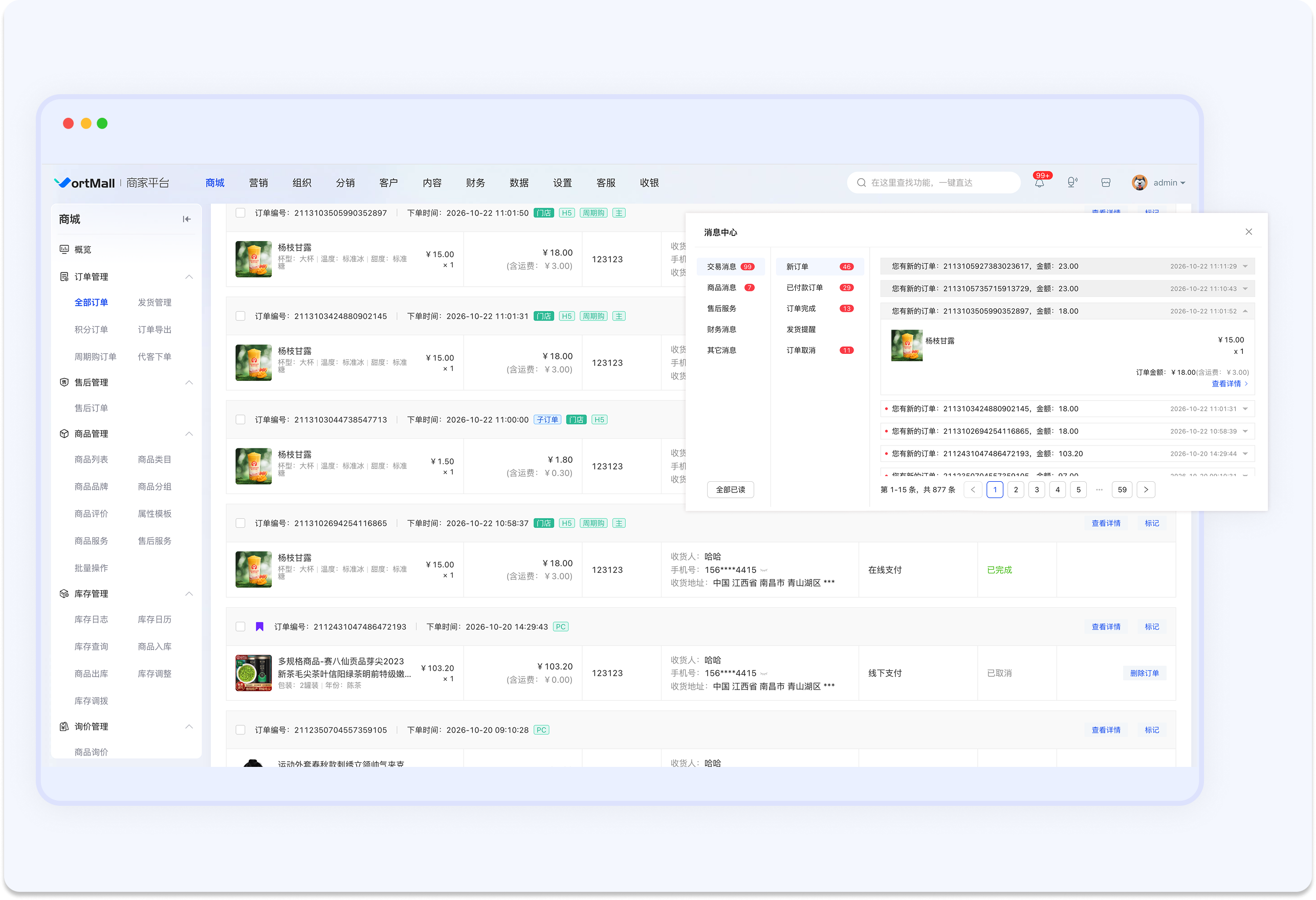Switch to the 营销 top navigation tab
The image size is (1316, 900).
point(258,182)
